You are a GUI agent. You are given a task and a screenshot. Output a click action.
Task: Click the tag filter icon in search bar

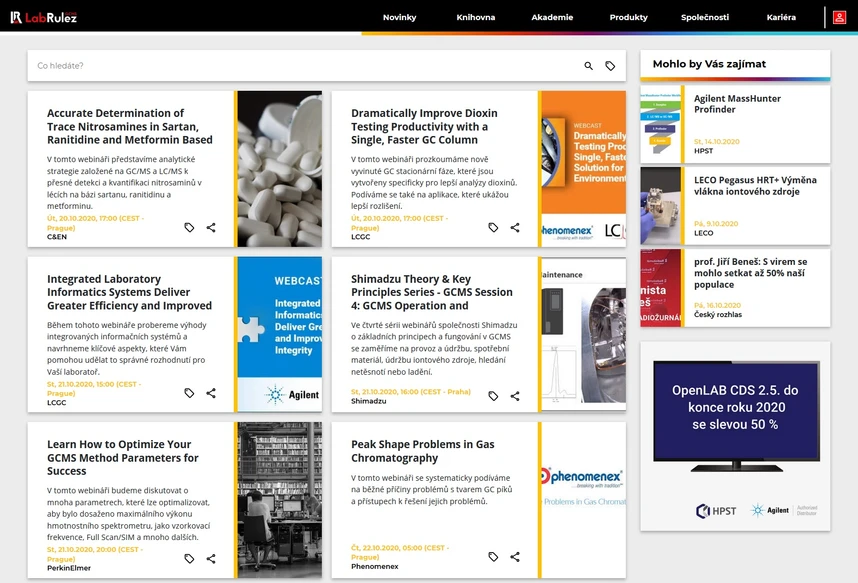tap(610, 66)
